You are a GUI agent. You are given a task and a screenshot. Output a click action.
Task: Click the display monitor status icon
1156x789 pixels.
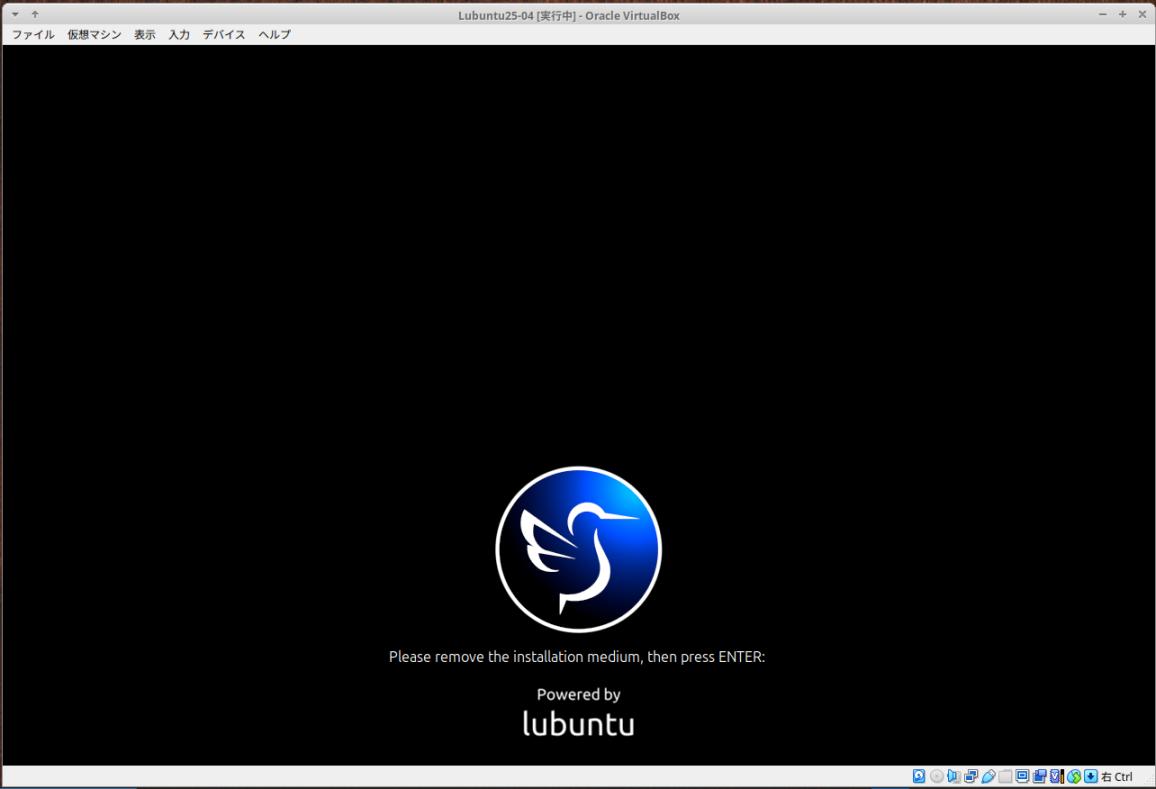tap(1023, 776)
